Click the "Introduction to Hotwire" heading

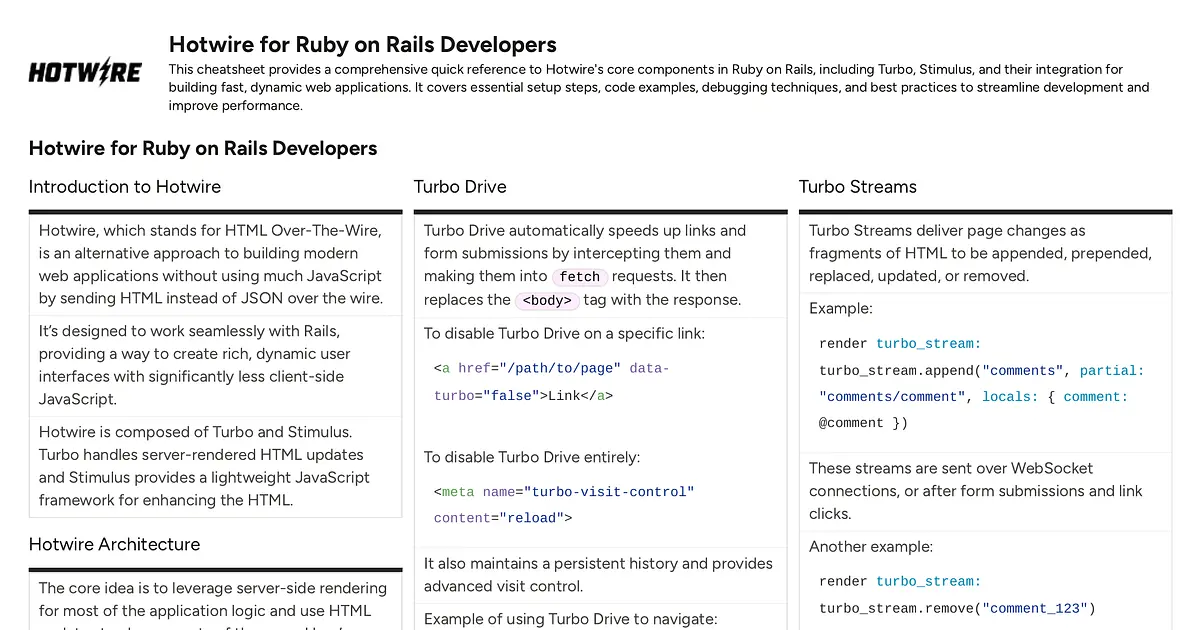pyautogui.click(x=125, y=187)
